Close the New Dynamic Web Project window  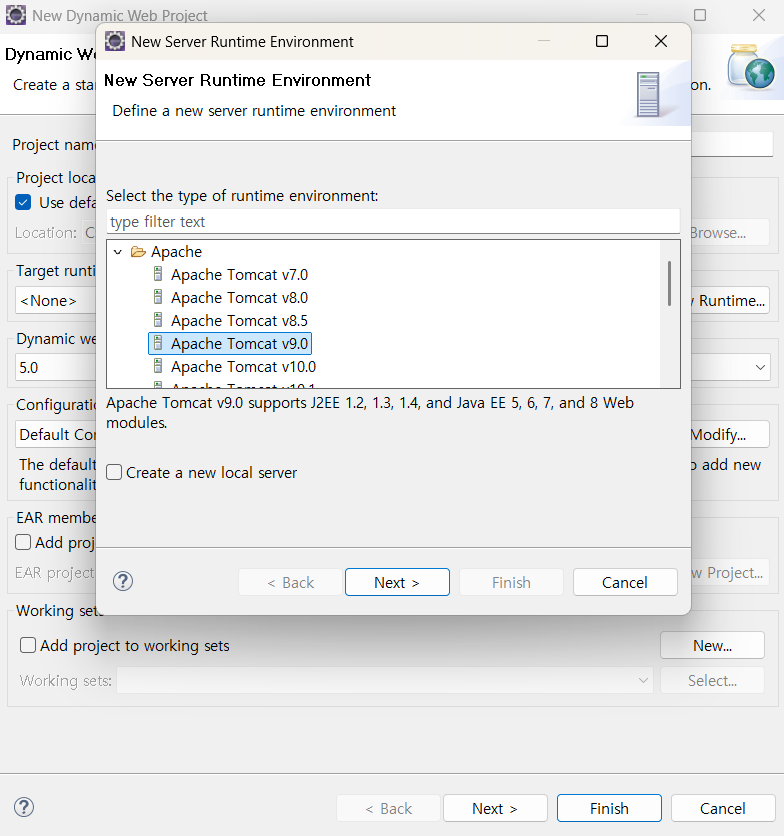coord(759,15)
